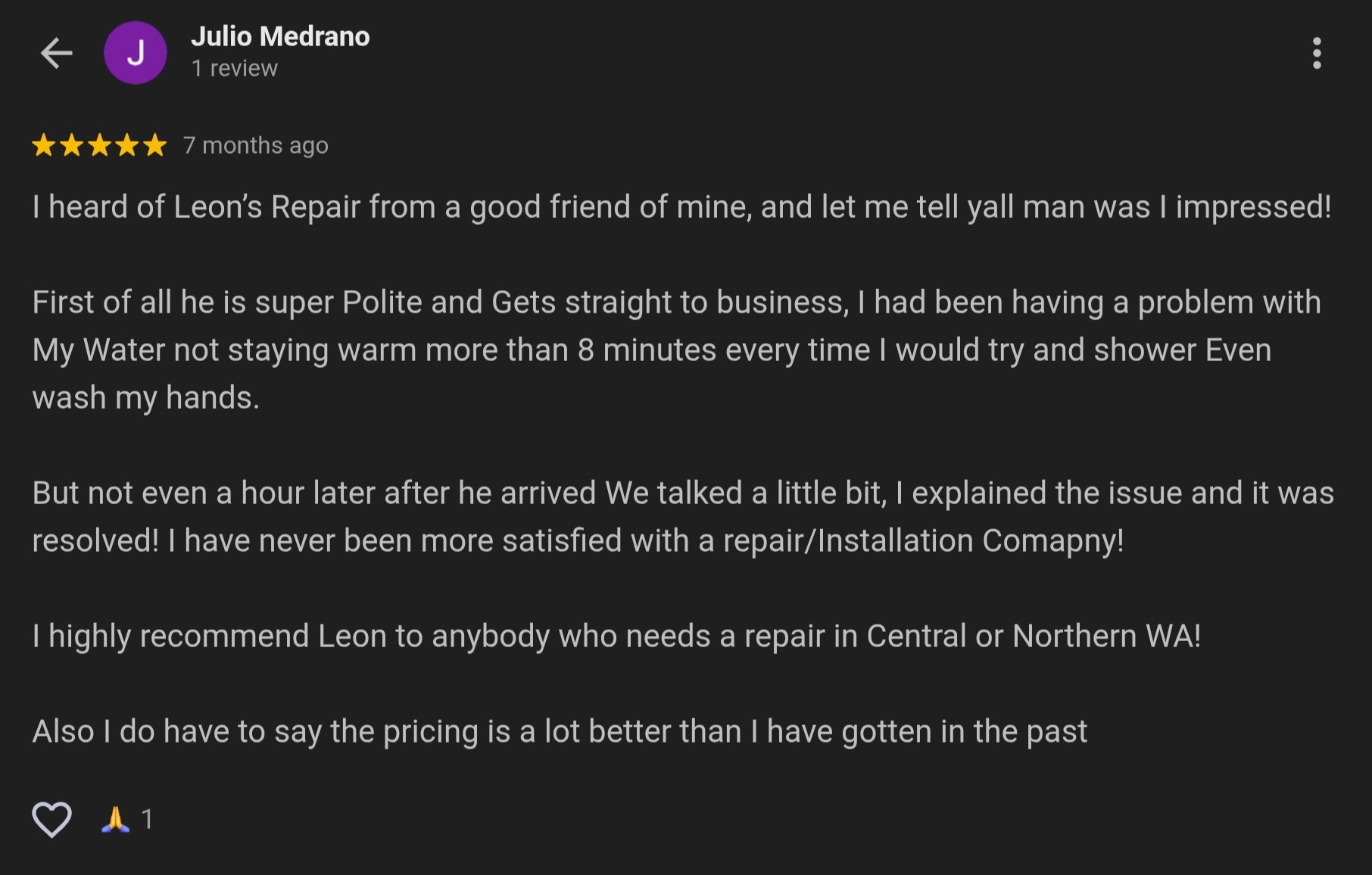Viewport: 1372px width, 875px height.
Task: Click the final sentence about pricing
Action: point(560,731)
